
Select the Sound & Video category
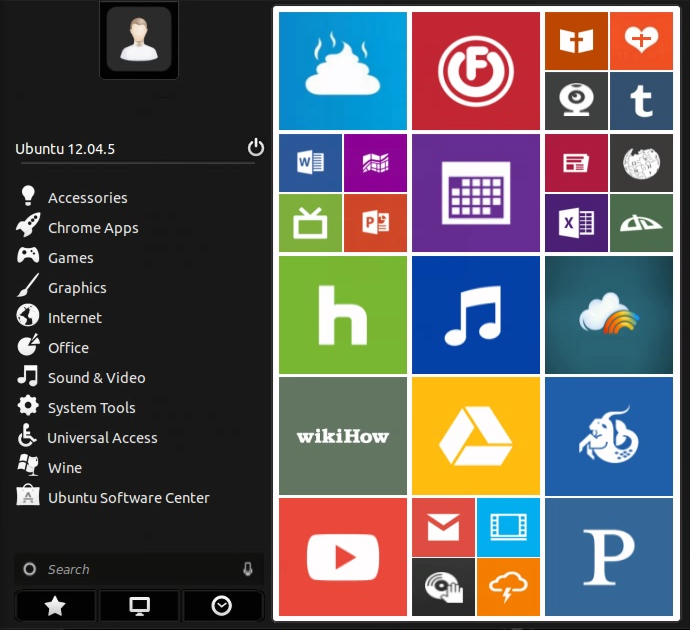[81, 377]
